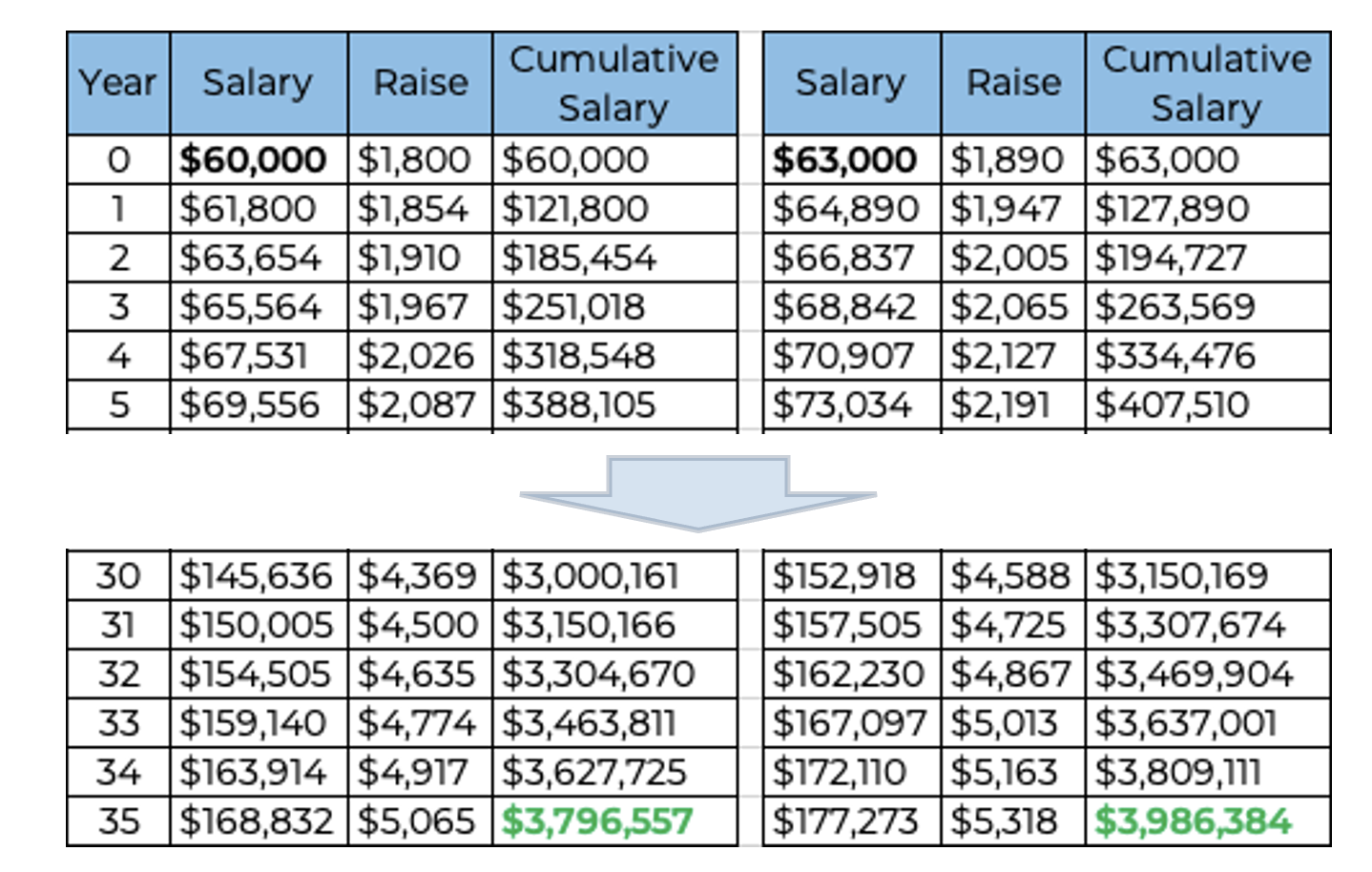Click the $4,500 raise cell
The height and width of the screenshot is (872, 1372).
coord(417,625)
